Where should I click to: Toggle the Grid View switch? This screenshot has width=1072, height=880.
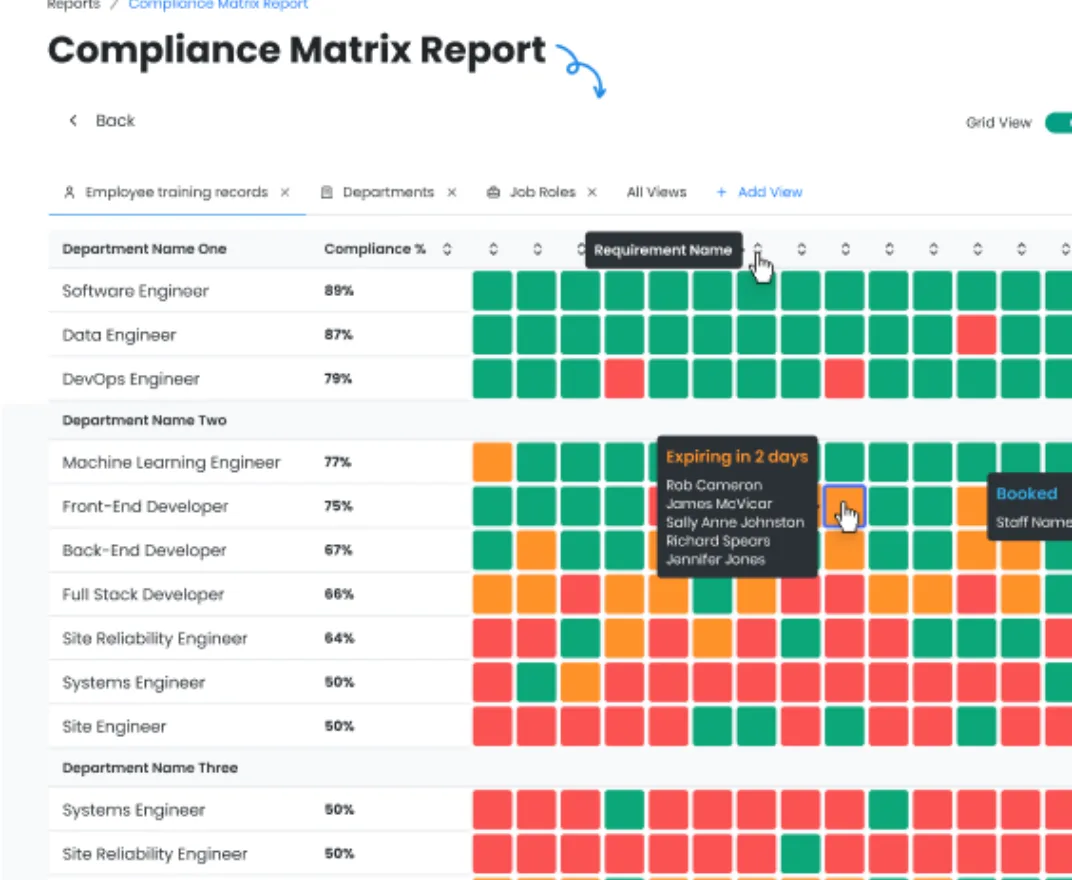(x=1058, y=123)
